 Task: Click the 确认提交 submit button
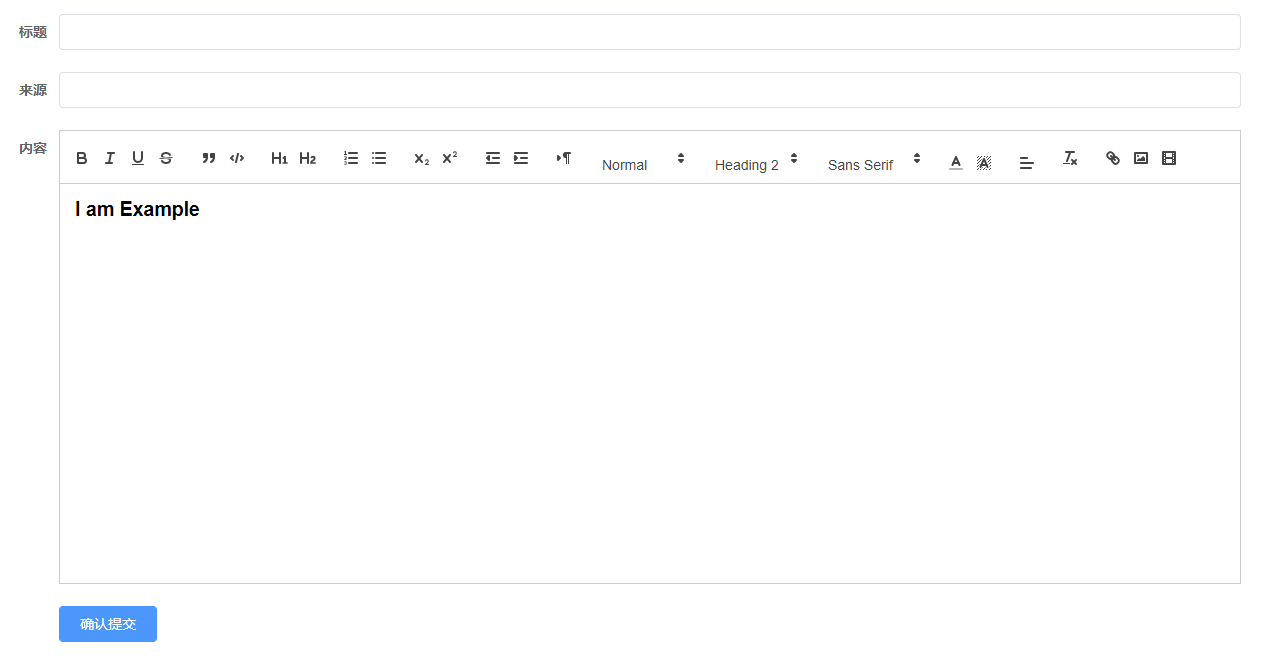point(108,624)
